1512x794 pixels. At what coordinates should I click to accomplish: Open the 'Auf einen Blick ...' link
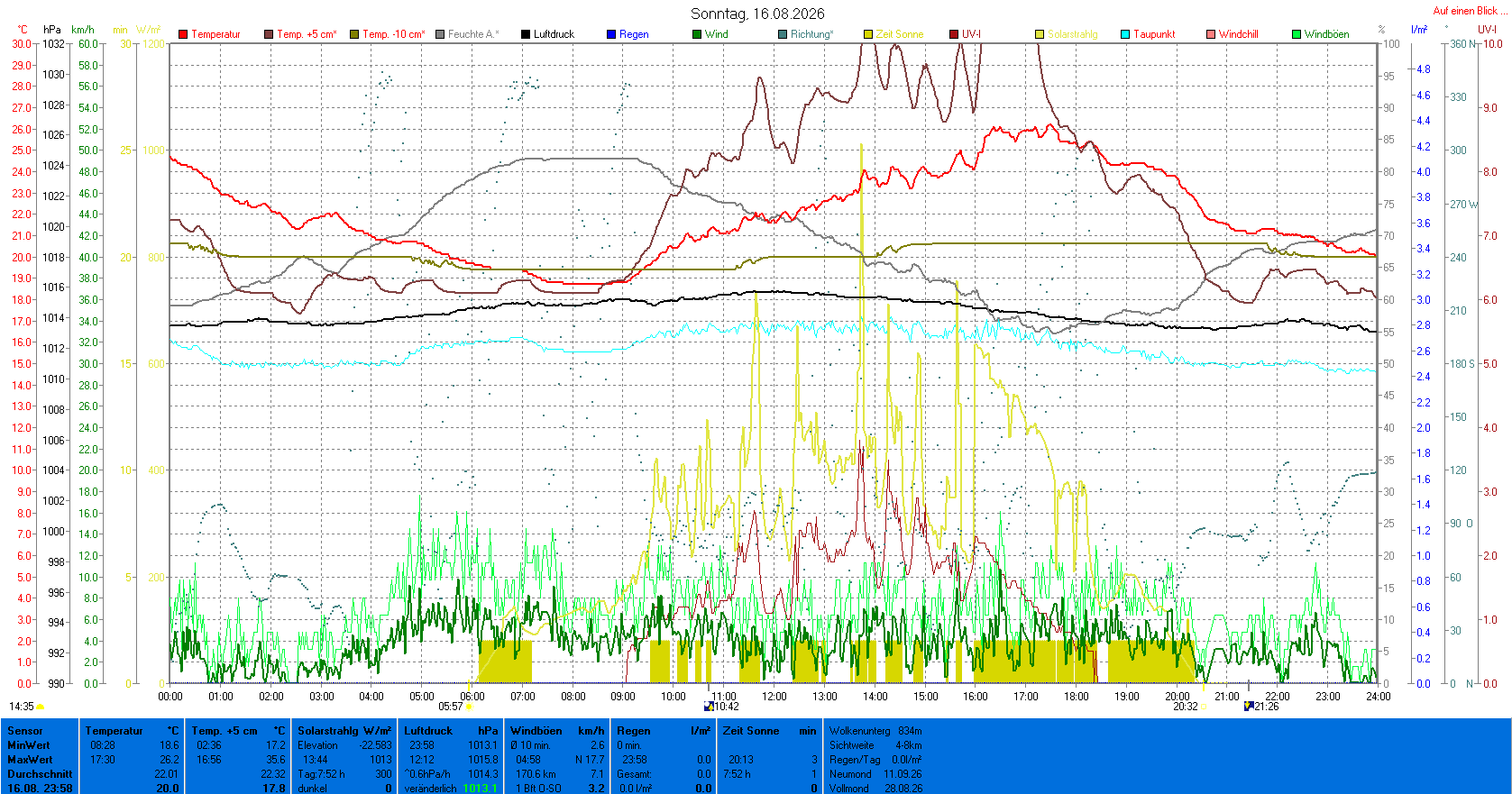coord(1469,11)
